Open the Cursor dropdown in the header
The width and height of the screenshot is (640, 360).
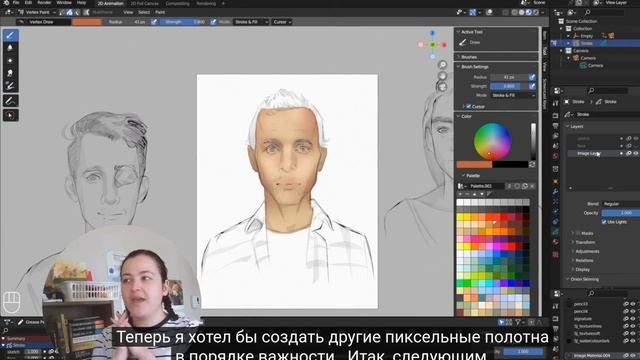coord(282,22)
